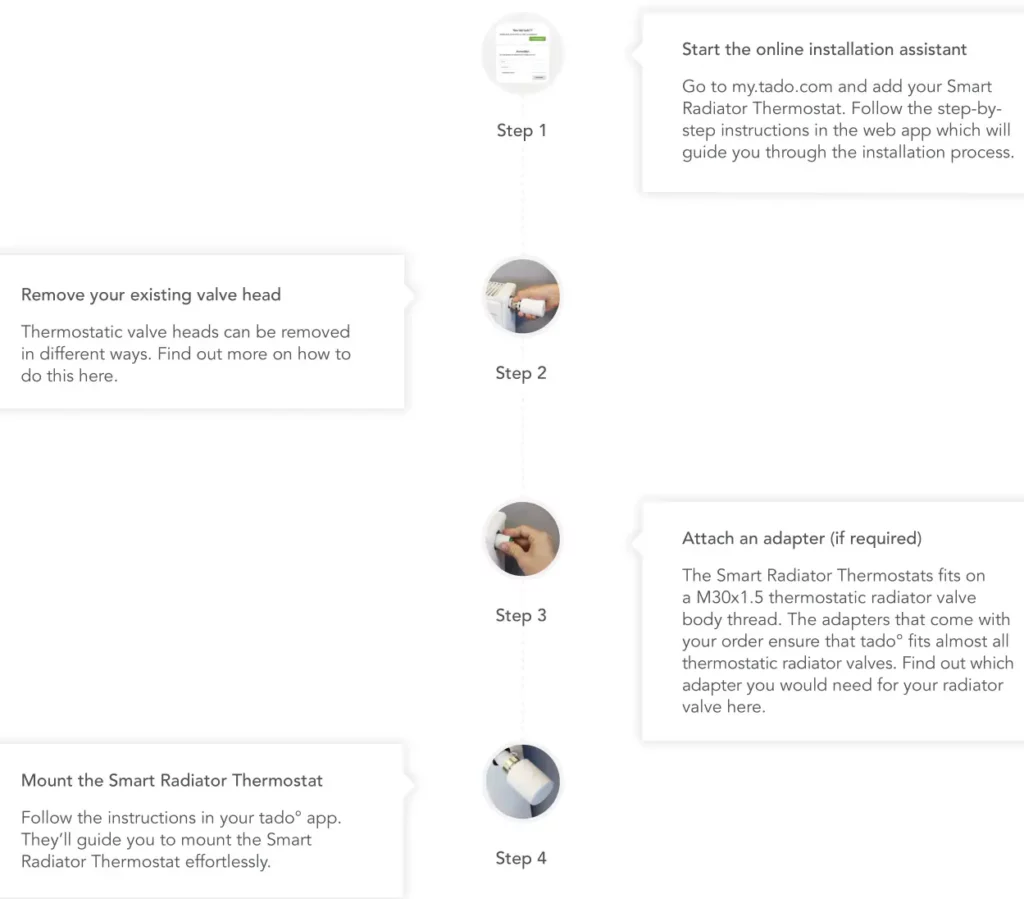
Task: Click the Step 1 instruction paragraph
Action: click(x=848, y=119)
